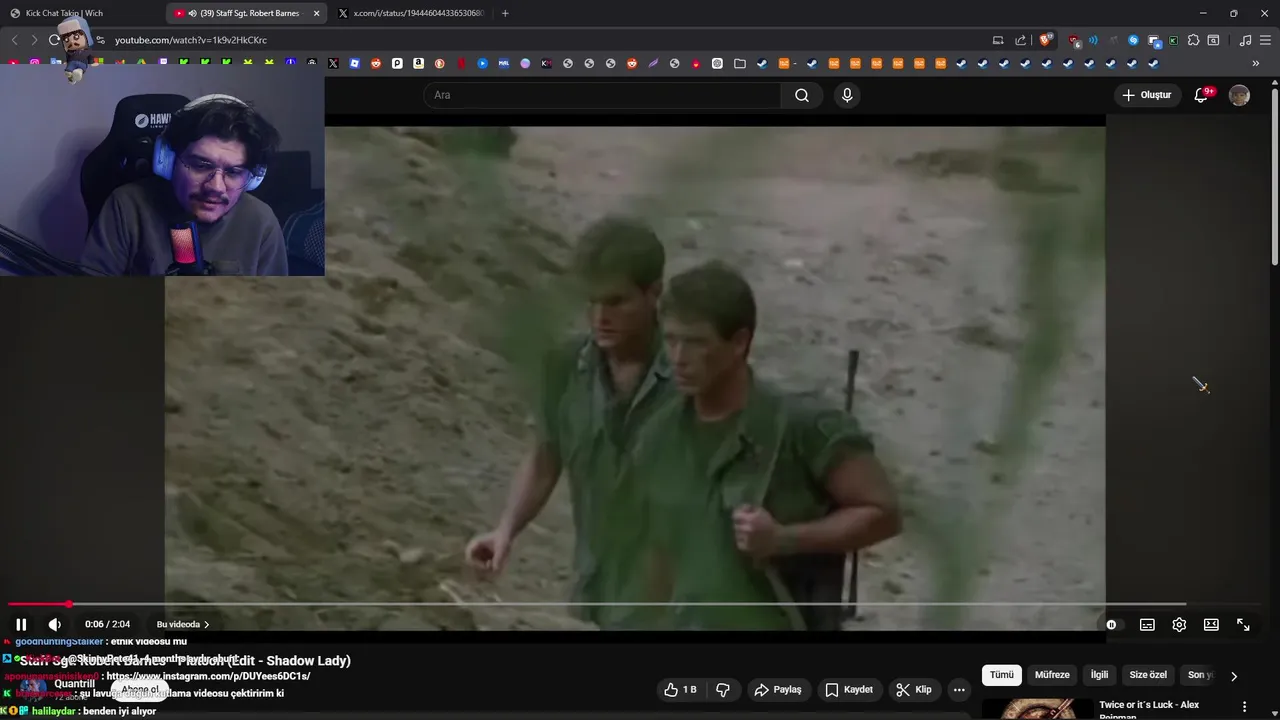Click the share page icon in address bar

click(x=1020, y=40)
